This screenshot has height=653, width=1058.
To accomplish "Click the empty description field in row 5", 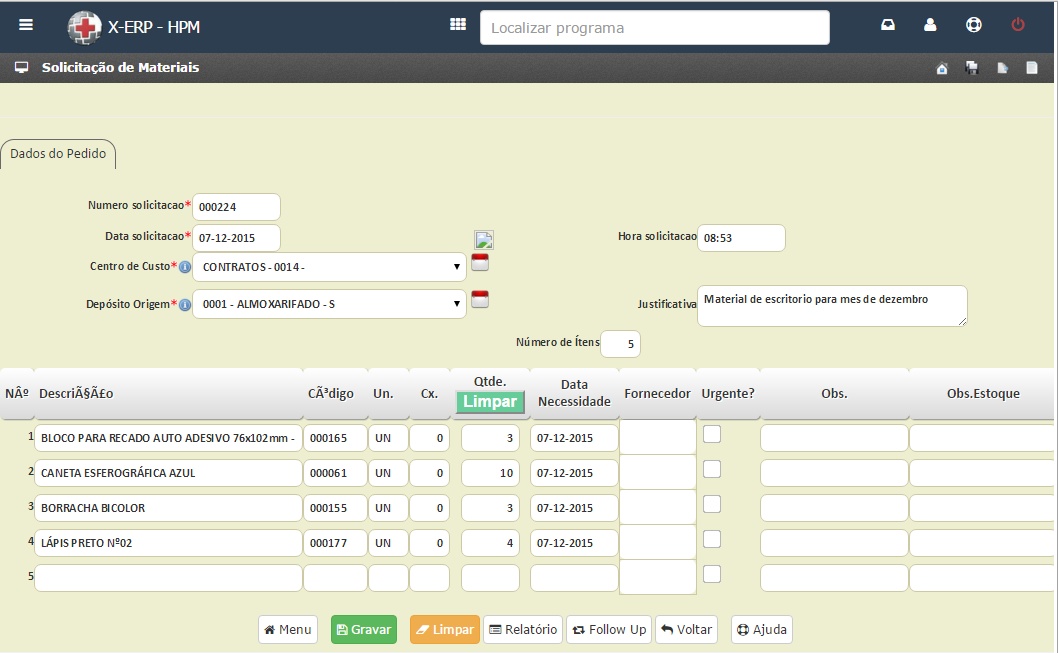I will [x=168, y=578].
